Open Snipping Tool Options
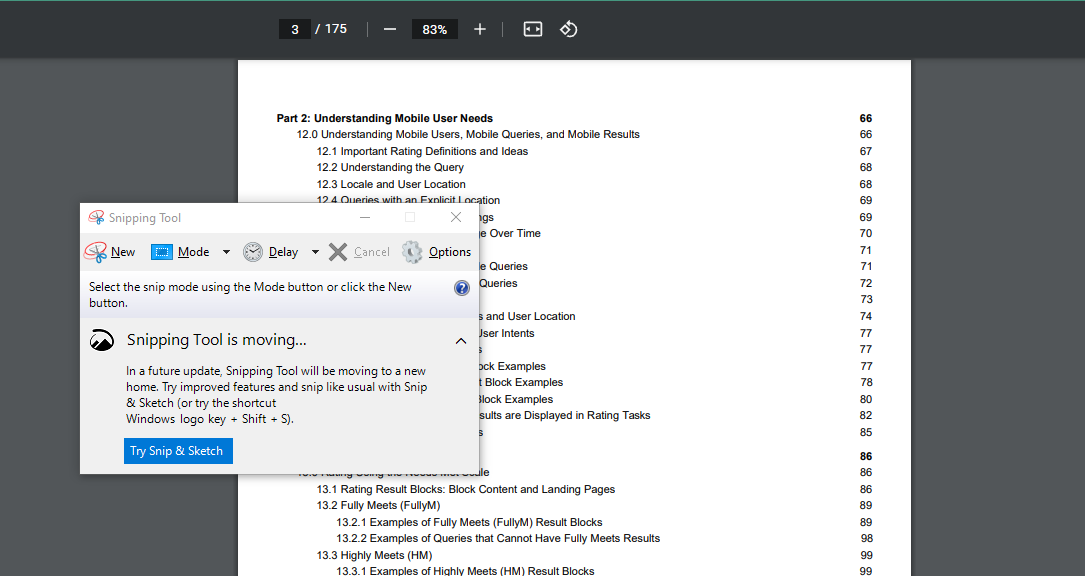1085x576 pixels. click(437, 252)
